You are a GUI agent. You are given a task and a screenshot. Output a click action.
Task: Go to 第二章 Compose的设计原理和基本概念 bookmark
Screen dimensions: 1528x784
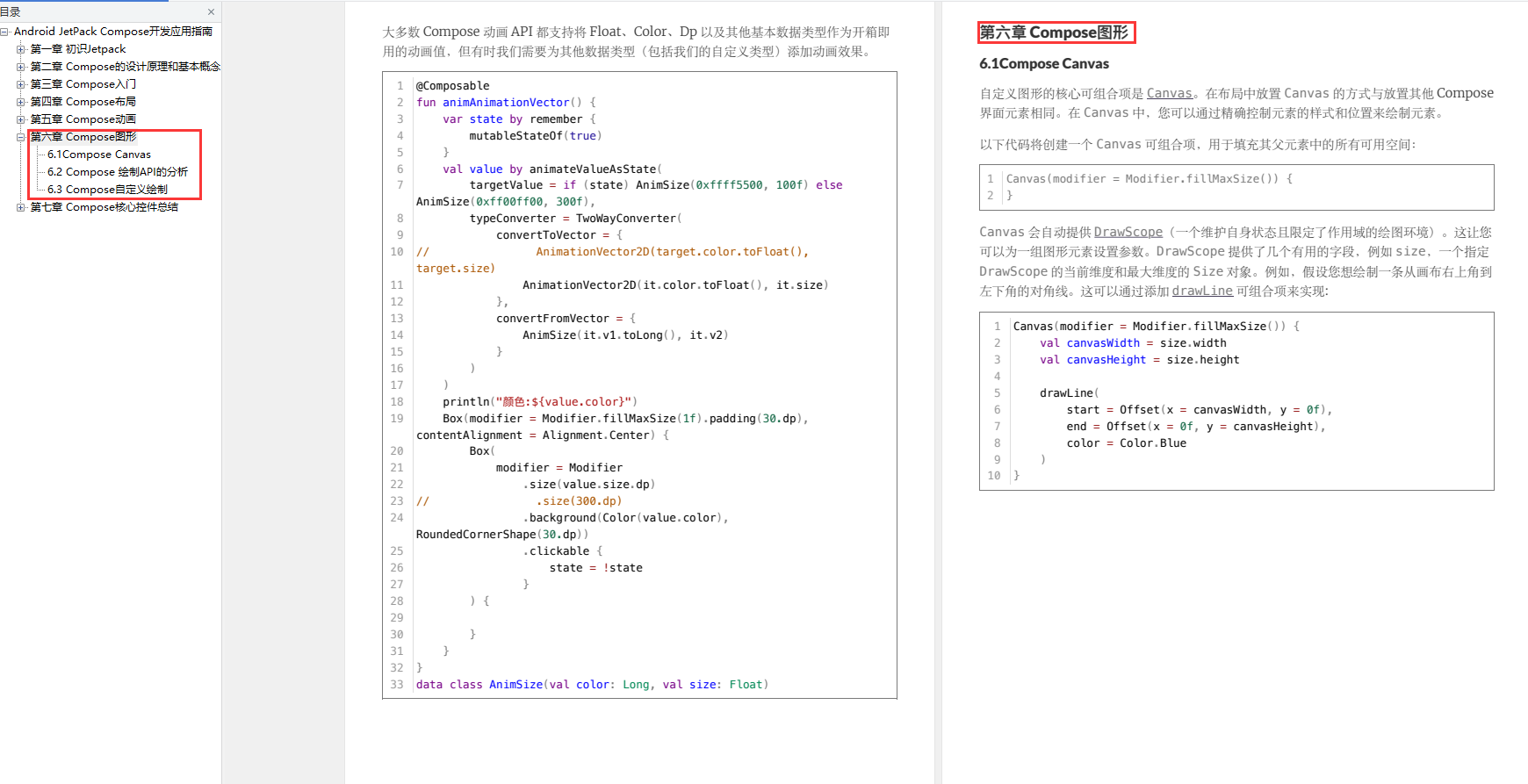click(x=126, y=67)
